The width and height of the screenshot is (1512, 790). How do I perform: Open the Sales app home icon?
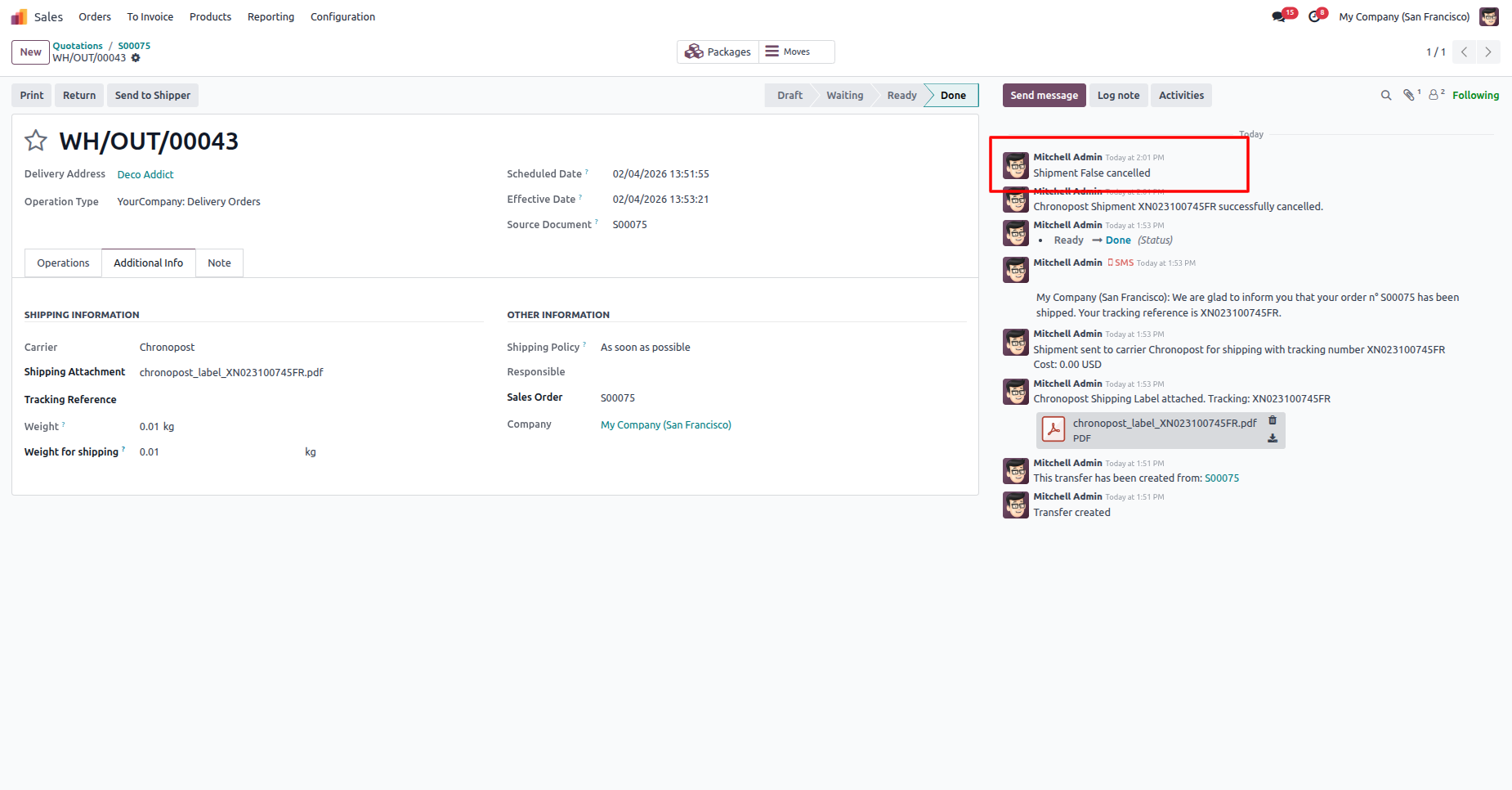pyautogui.click(x=19, y=16)
